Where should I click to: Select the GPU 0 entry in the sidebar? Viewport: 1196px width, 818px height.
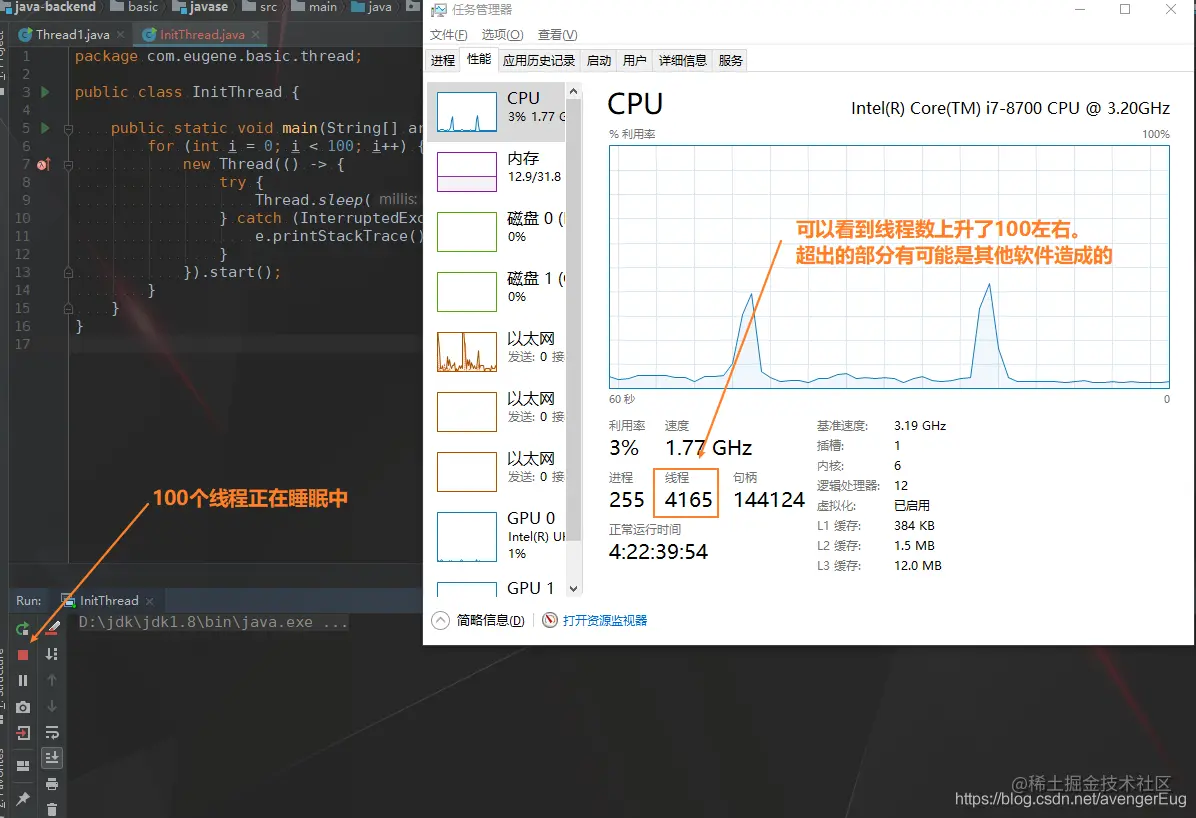496,535
